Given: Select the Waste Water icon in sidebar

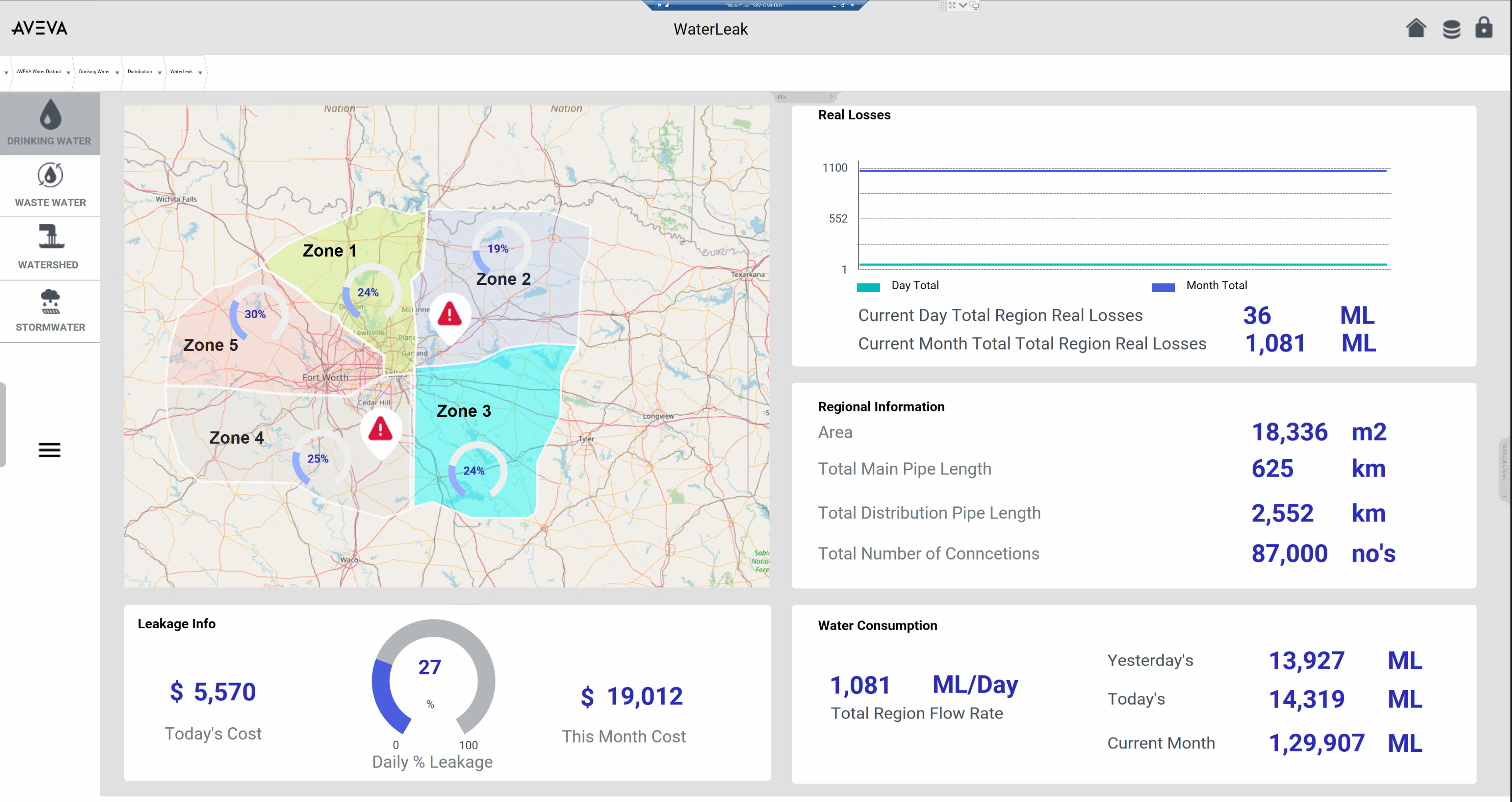Looking at the screenshot, I should coord(50,175).
